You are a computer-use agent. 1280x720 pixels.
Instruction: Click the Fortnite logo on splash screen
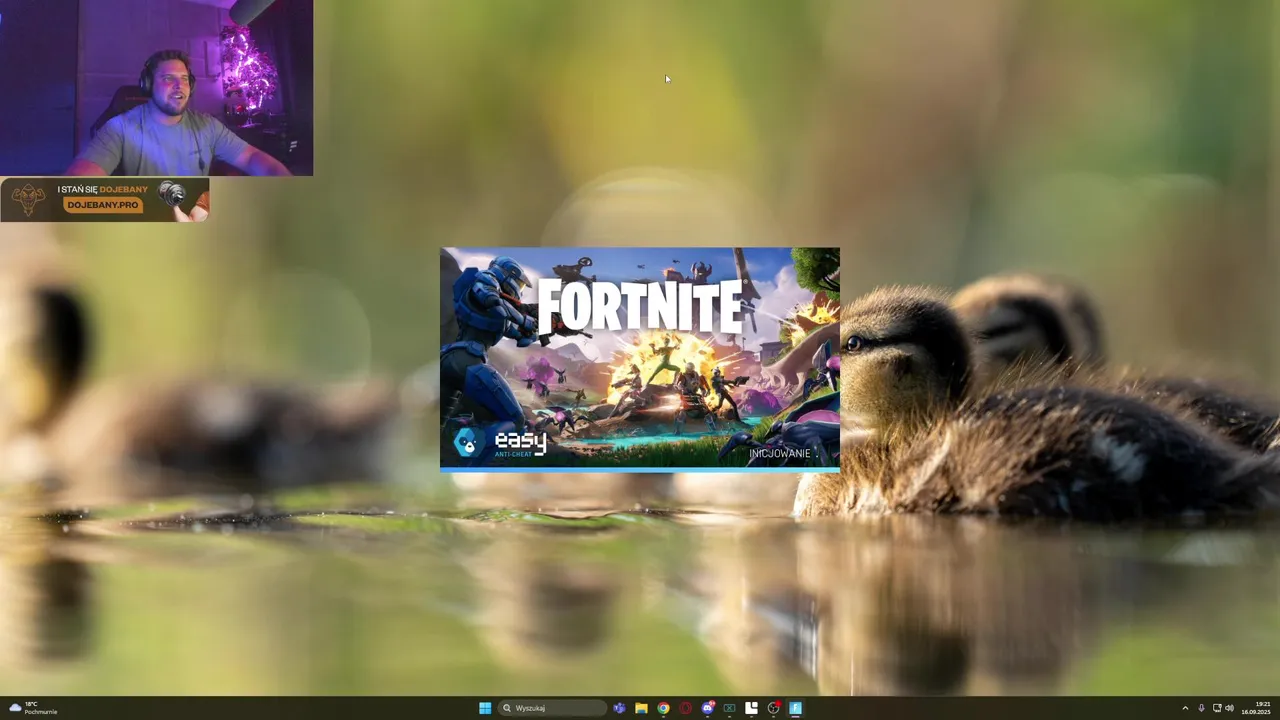point(640,306)
